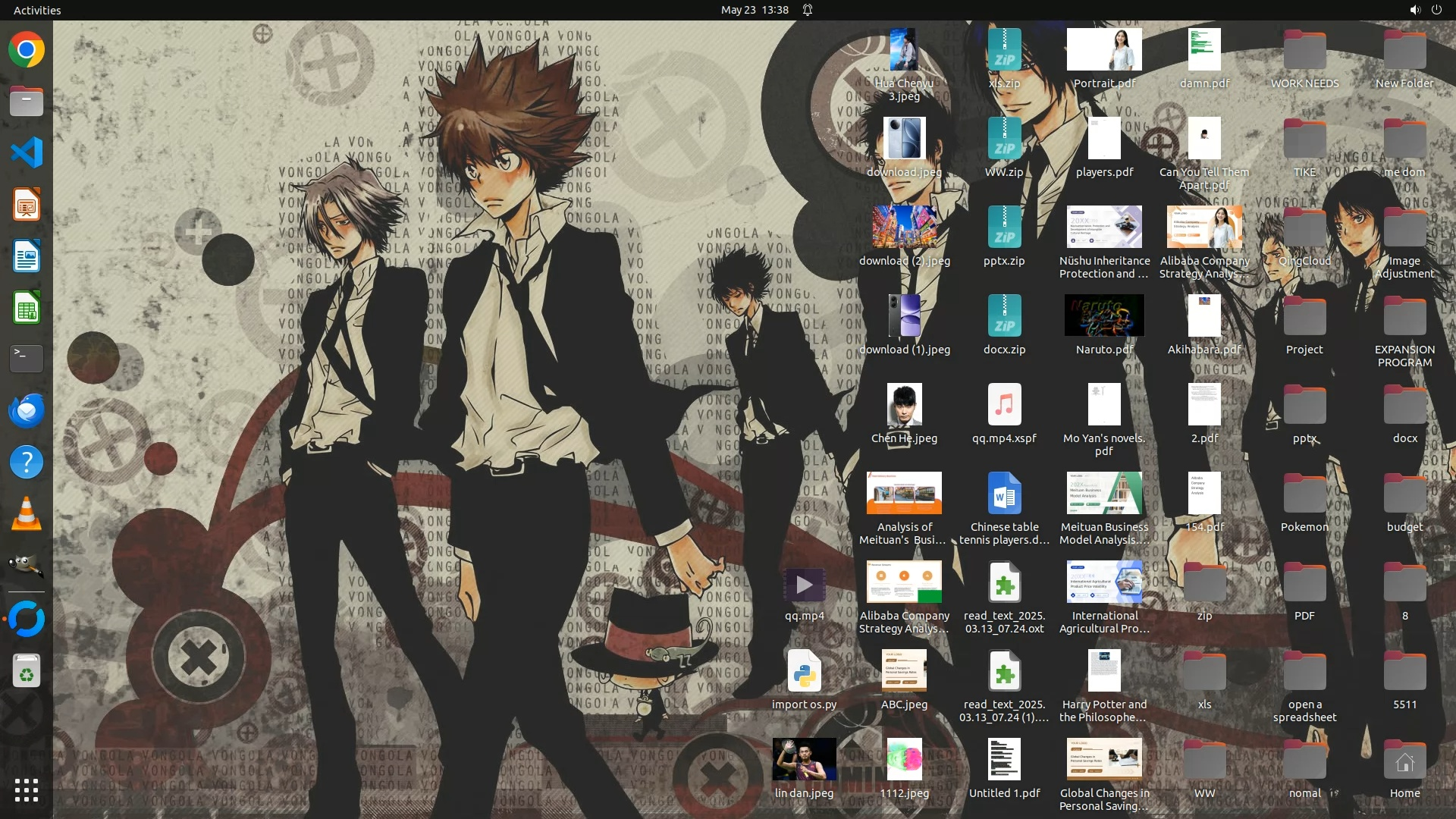Viewport: 1456px width, 819px height.
Task: Click the volume speaker indicator
Action: click(1414, 10)
